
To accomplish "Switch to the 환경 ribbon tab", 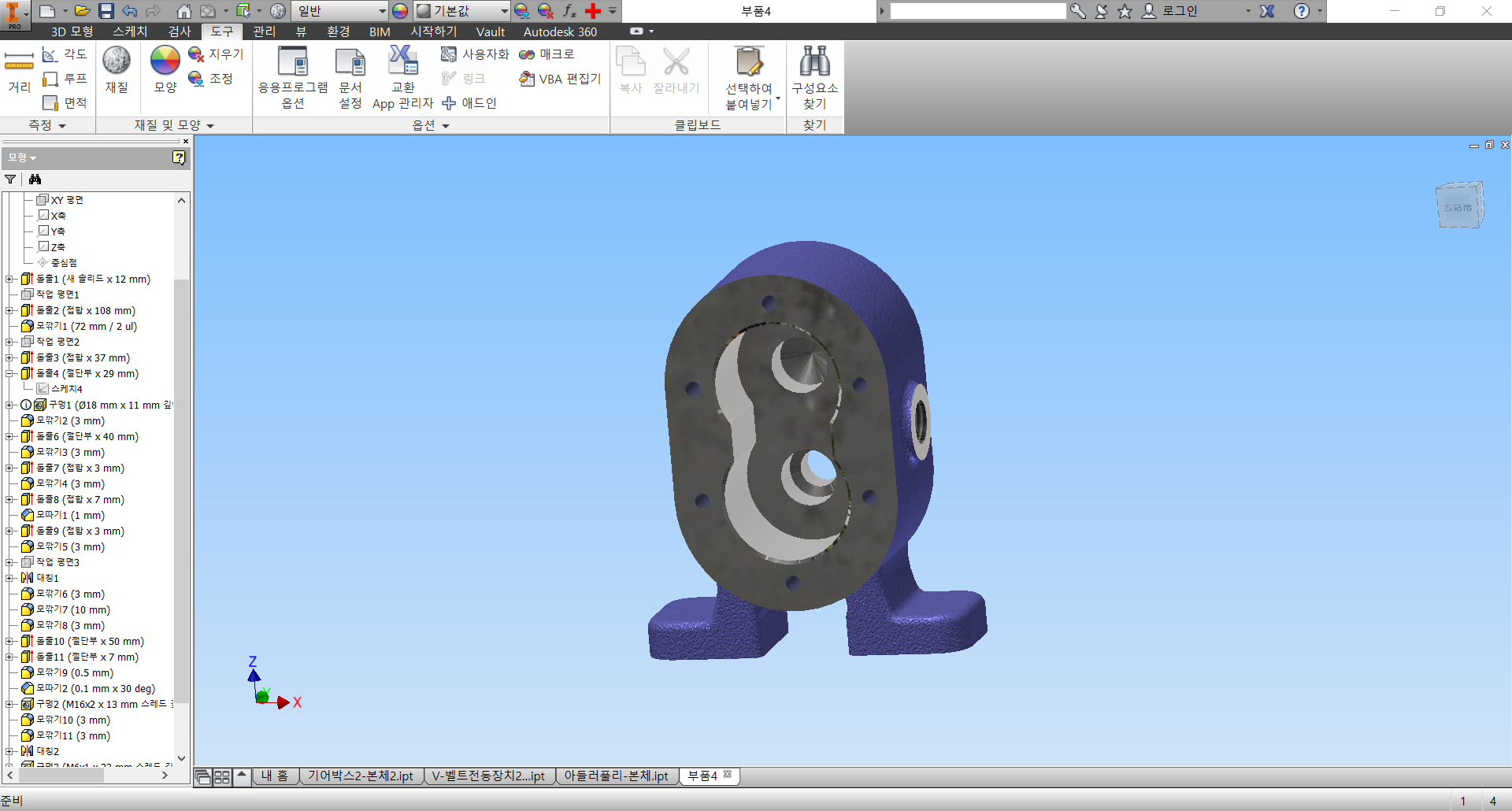I will pyautogui.click(x=338, y=31).
